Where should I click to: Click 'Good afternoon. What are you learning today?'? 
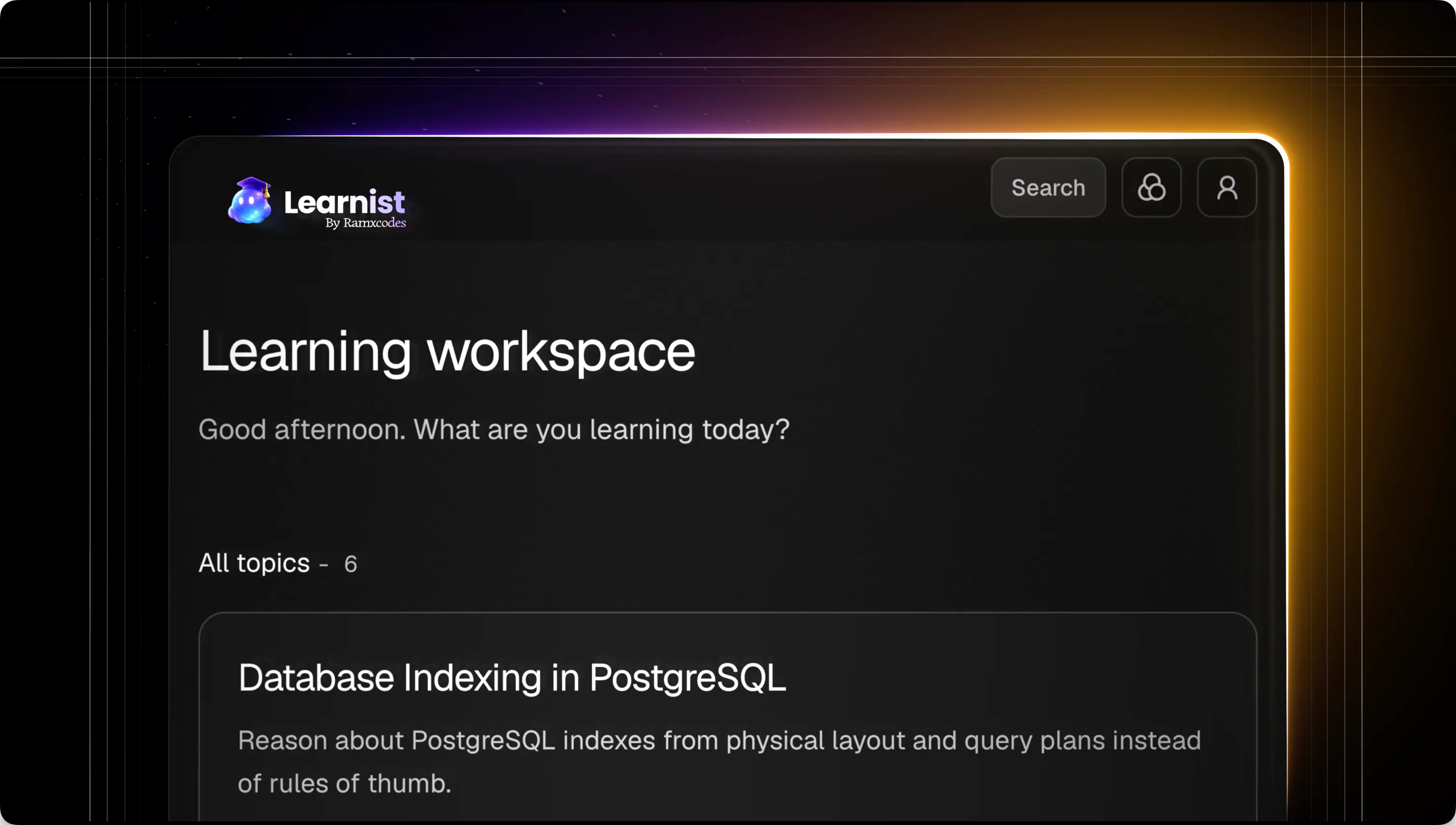click(494, 429)
